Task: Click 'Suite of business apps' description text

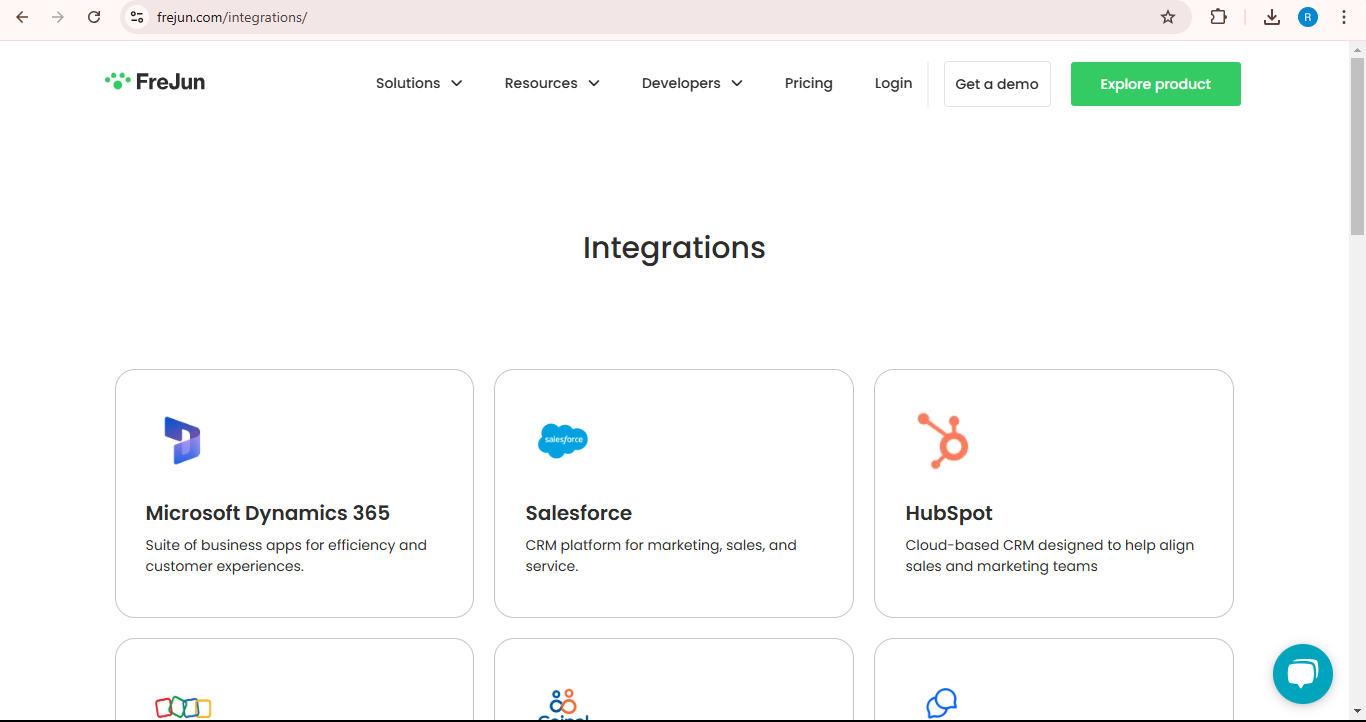Action: [286, 556]
